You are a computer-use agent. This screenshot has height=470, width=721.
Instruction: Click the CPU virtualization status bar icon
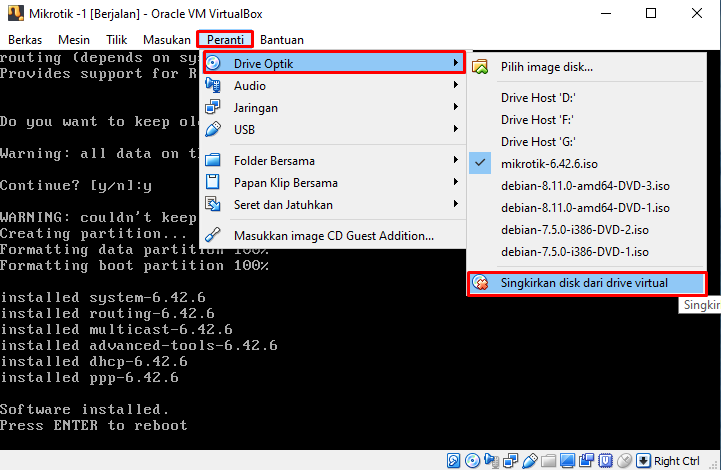tap(606, 460)
